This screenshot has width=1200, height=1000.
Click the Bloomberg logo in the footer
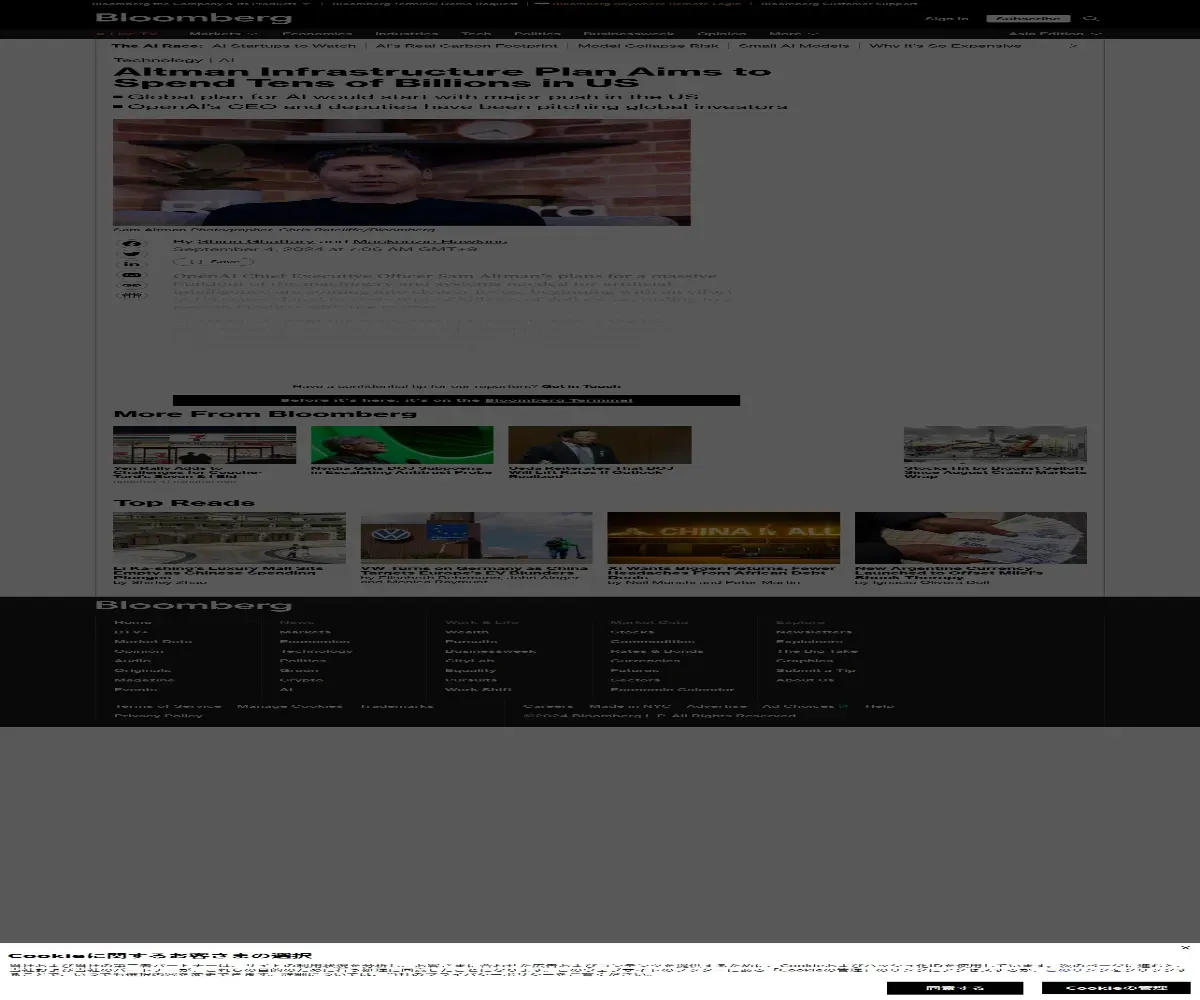tap(194, 605)
